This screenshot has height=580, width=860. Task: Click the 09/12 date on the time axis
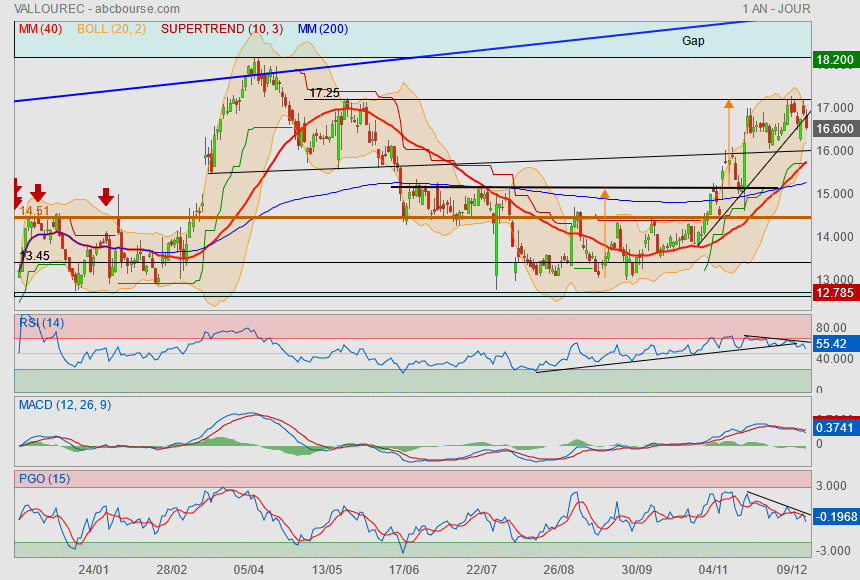tap(792, 570)
